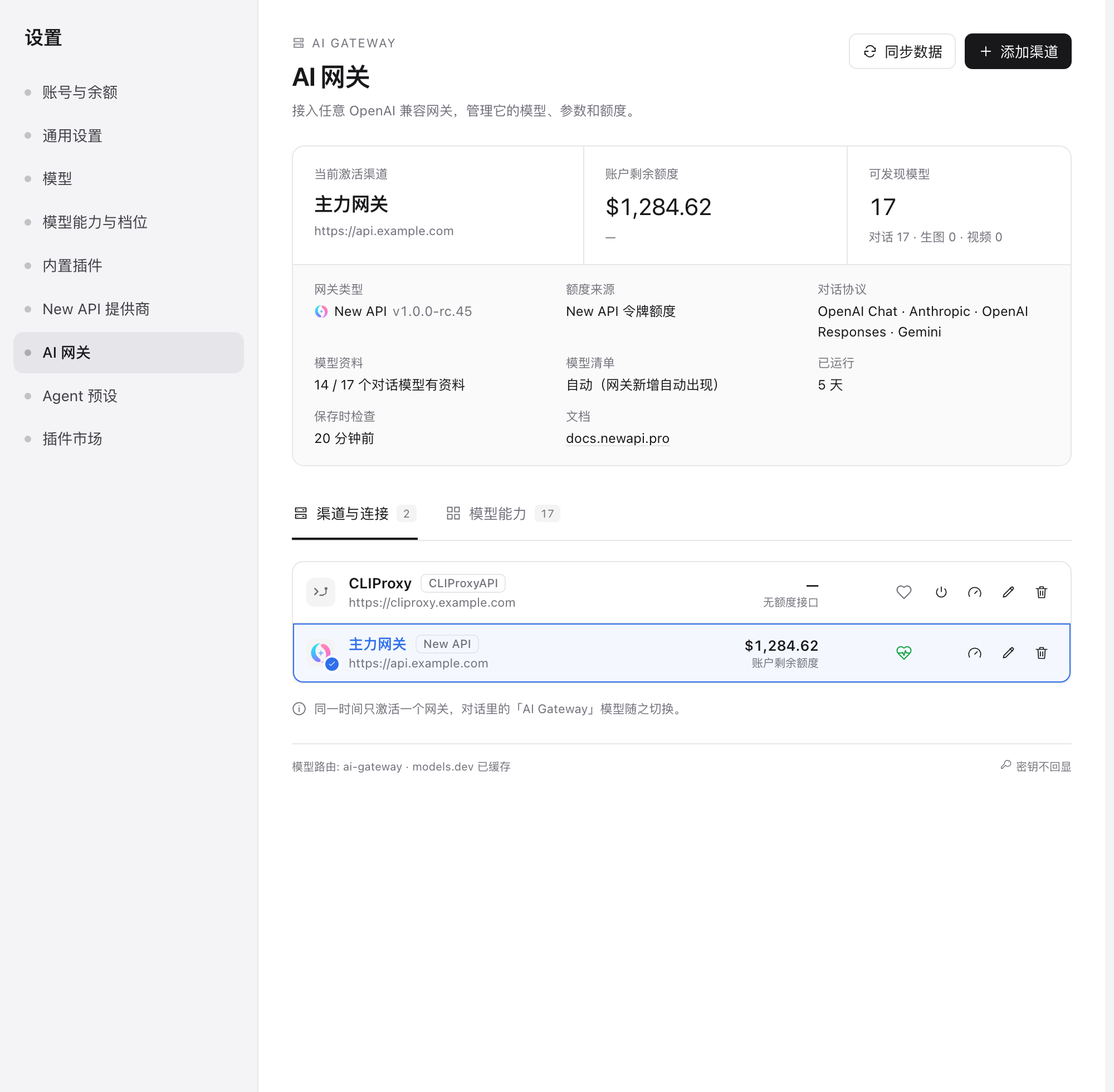Click 20 分钟前 under 保存时检查
Viewport: 1114px width, 1092px height.
[x=344, y=438]
